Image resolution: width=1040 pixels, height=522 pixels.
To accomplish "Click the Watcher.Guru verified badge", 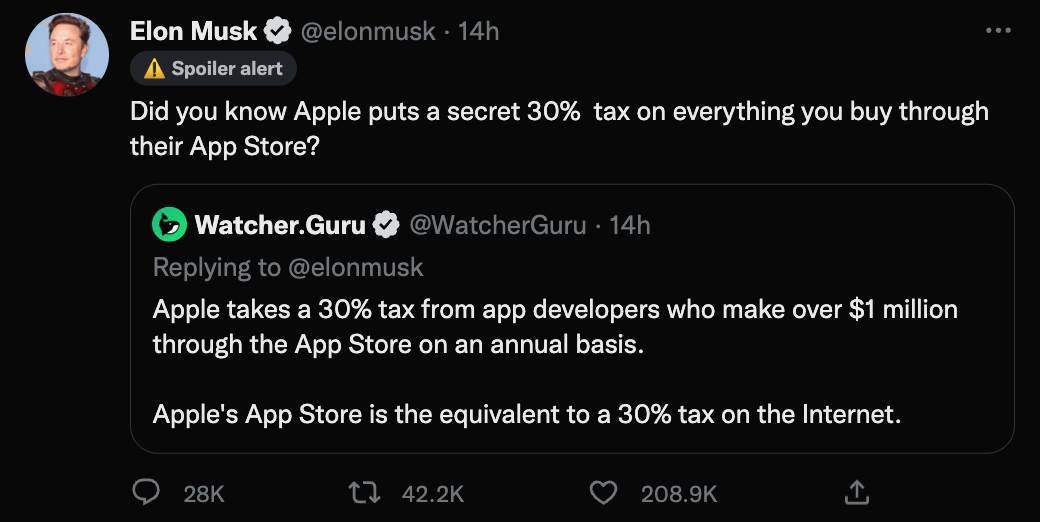I will pos(386,225).
